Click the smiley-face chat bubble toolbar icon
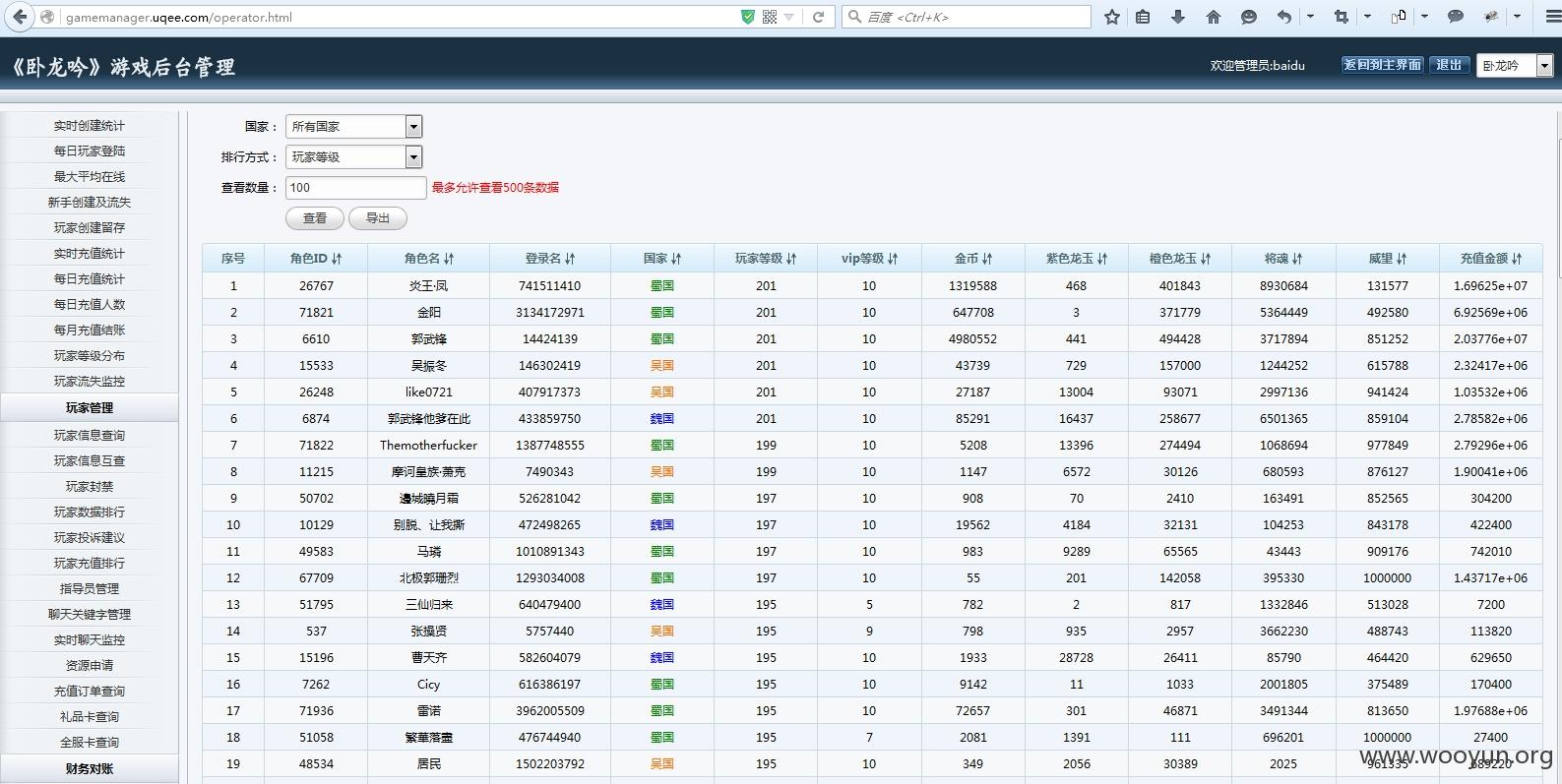Viewport: 1562px width, 784px height. point(1249,17)
